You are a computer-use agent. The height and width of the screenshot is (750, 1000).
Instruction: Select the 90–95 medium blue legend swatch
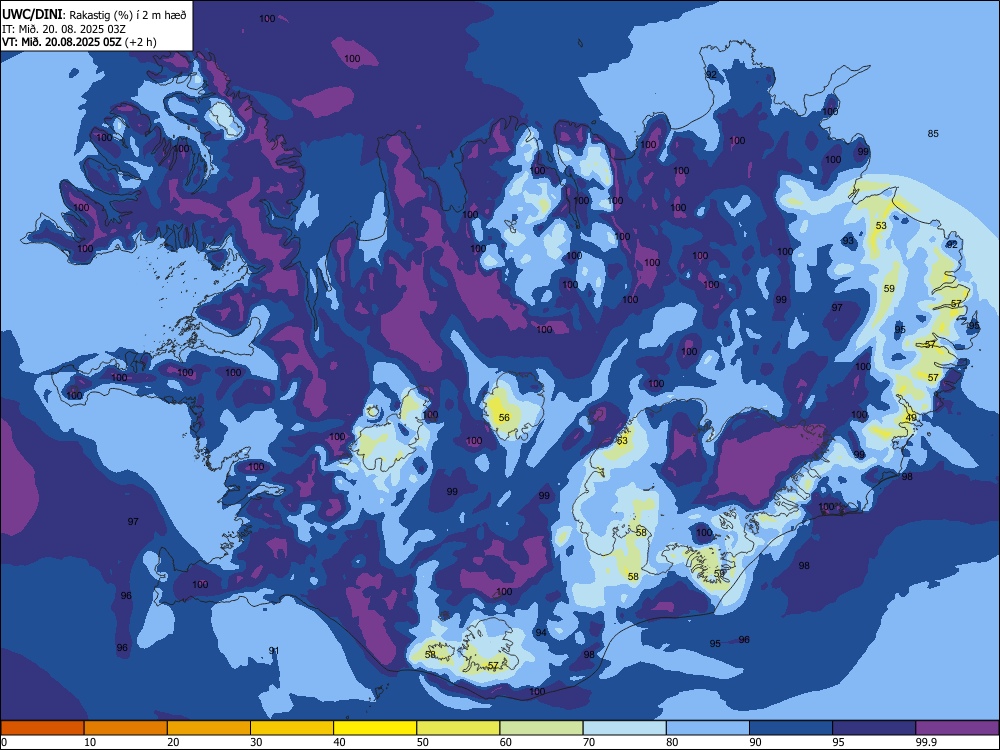[791, 728]
